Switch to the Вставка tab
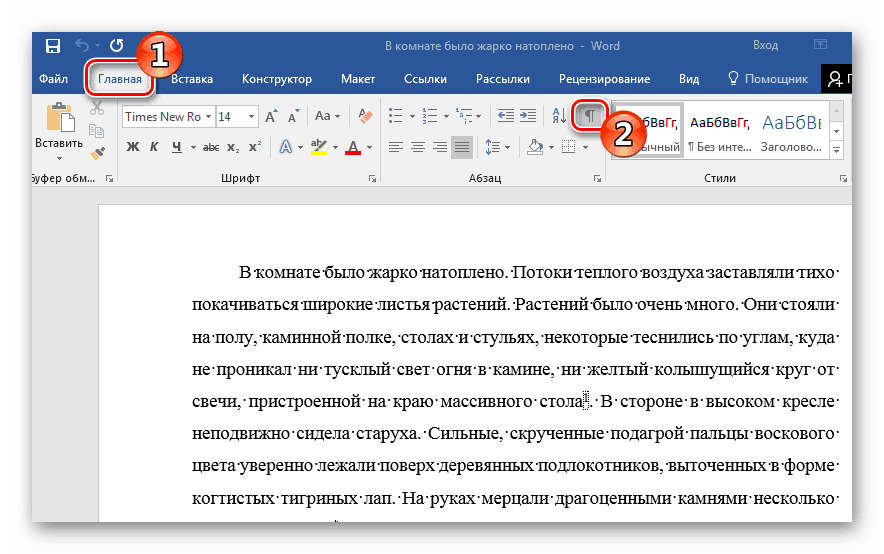The height and width of the screenshot is (554, 884). 191,79
